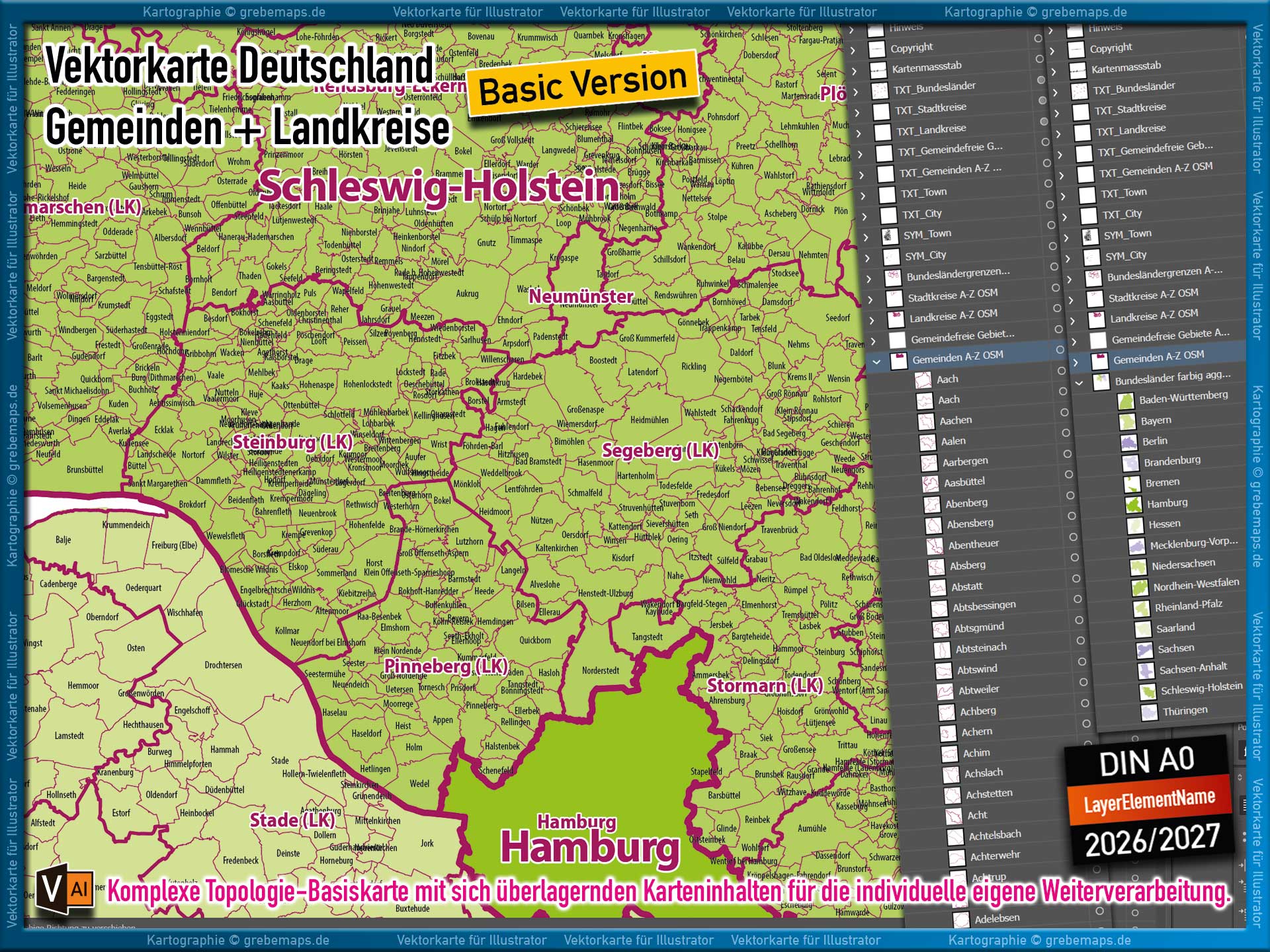
Task: Click the Schleswig-Holstein layer thumbnail icon
Action: (1148, 692)
